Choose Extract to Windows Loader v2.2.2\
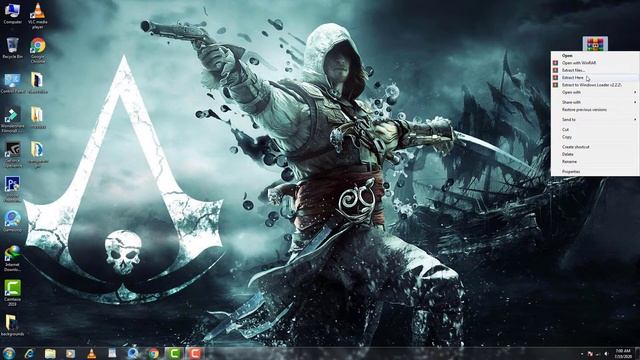 595,85
